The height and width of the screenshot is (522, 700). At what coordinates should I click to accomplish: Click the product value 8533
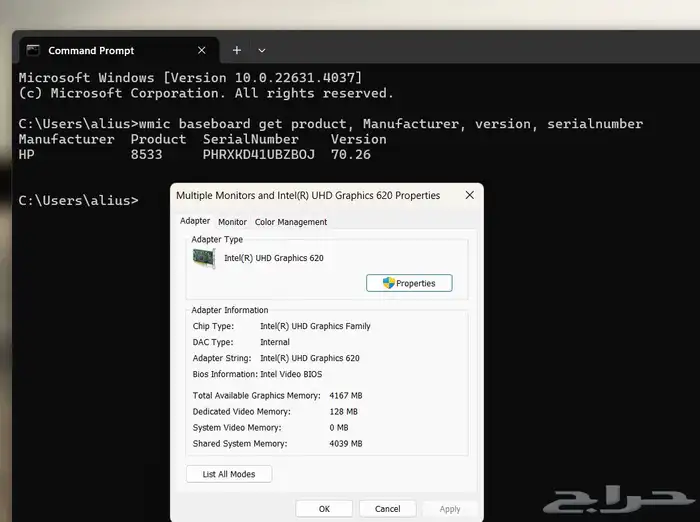(146, 155)
